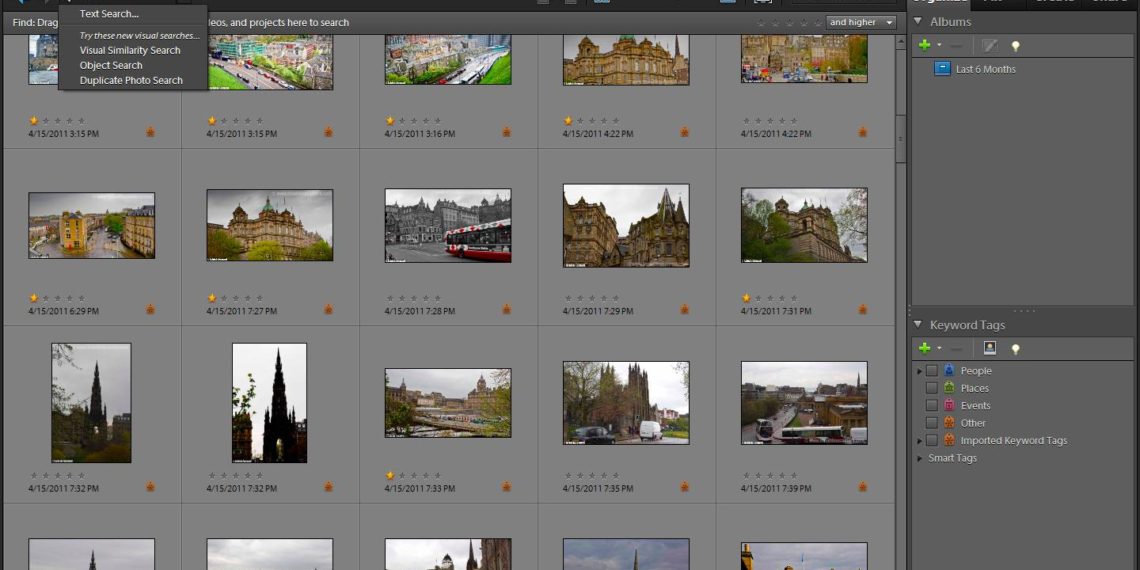This screenshot has height=570, width=1140.
Task: Open the dropdown arrow beside the Albums plus icon
Action: pyautogui.click(x=939, y=45)
